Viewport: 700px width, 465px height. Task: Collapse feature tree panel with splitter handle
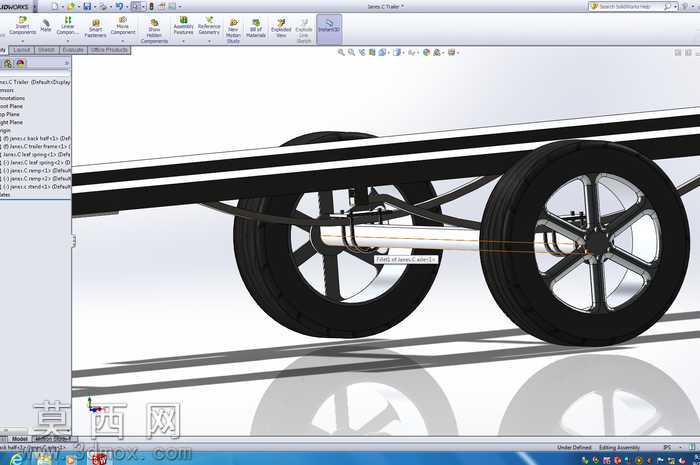pos(73,241)
